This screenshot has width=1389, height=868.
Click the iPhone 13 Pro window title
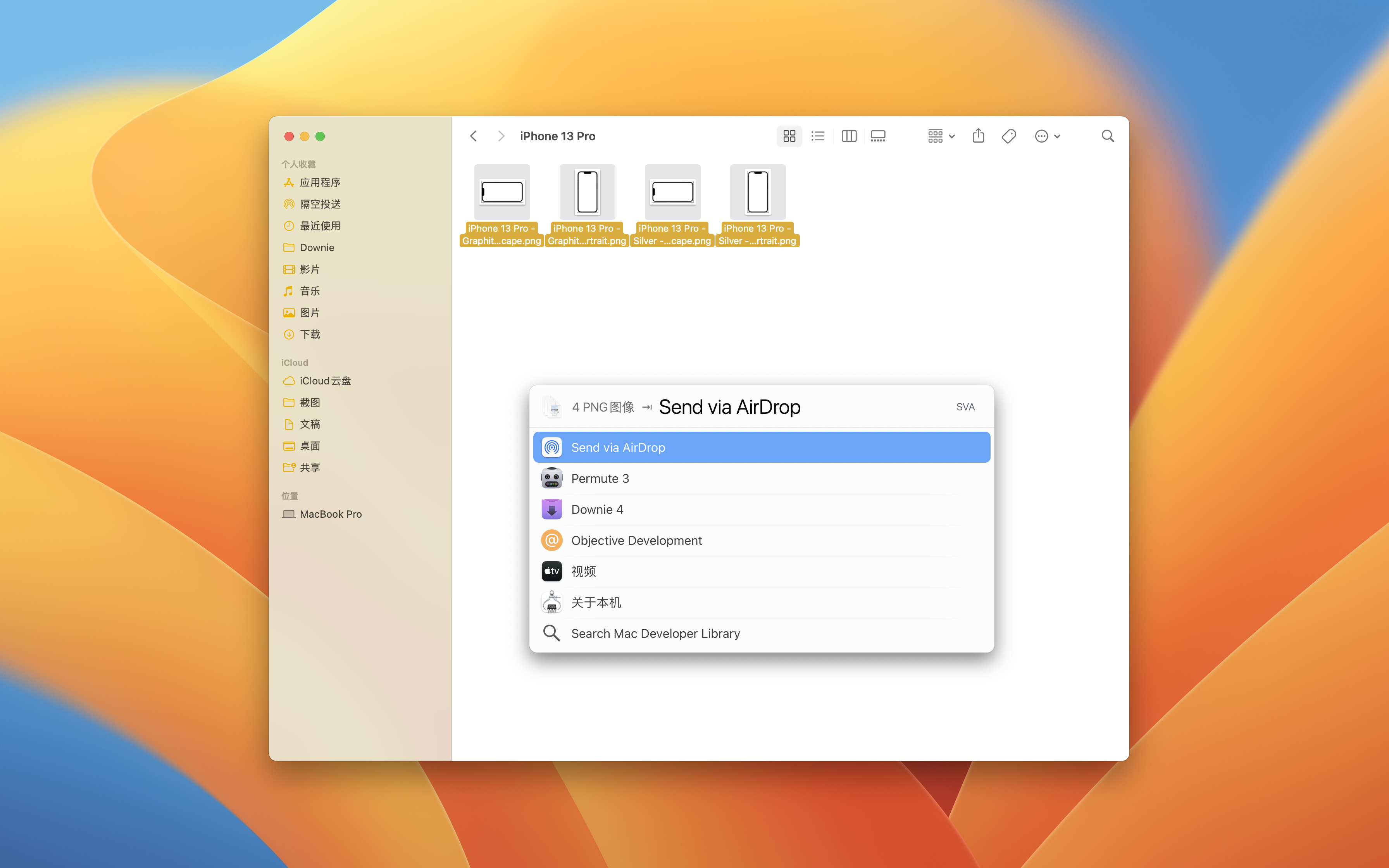tap(557, 136)
